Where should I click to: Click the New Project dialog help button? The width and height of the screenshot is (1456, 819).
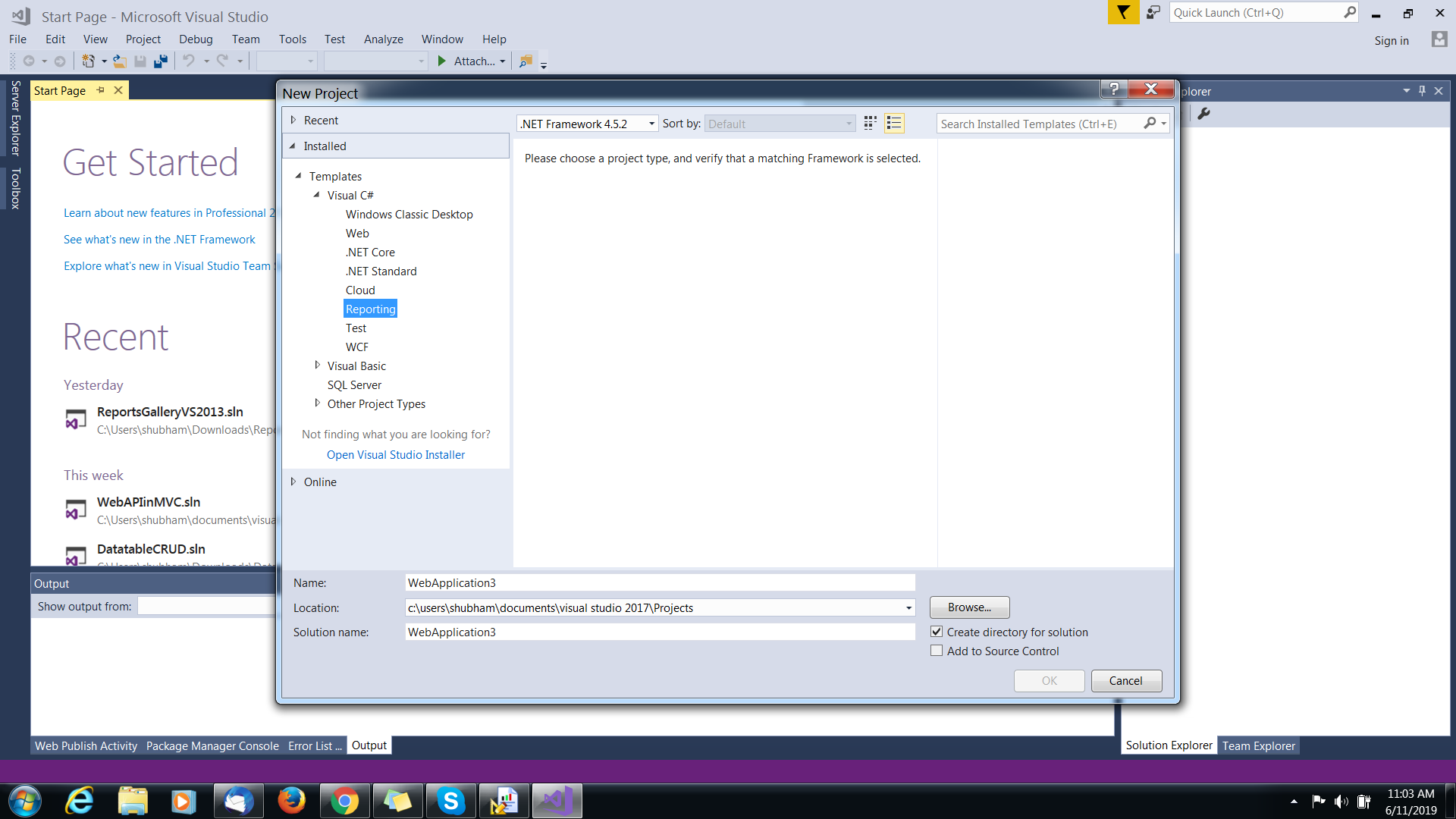coord(1113,89)
